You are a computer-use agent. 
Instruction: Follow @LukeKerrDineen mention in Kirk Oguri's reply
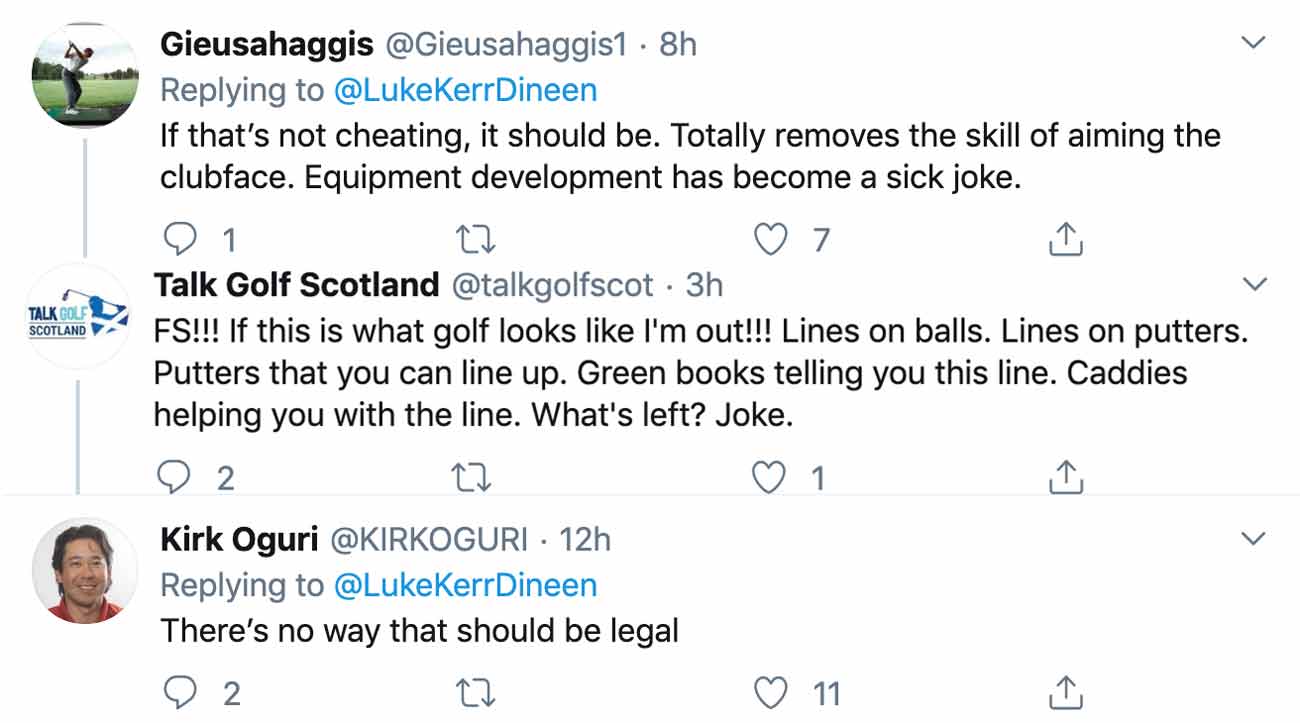(x=465, y=585)
